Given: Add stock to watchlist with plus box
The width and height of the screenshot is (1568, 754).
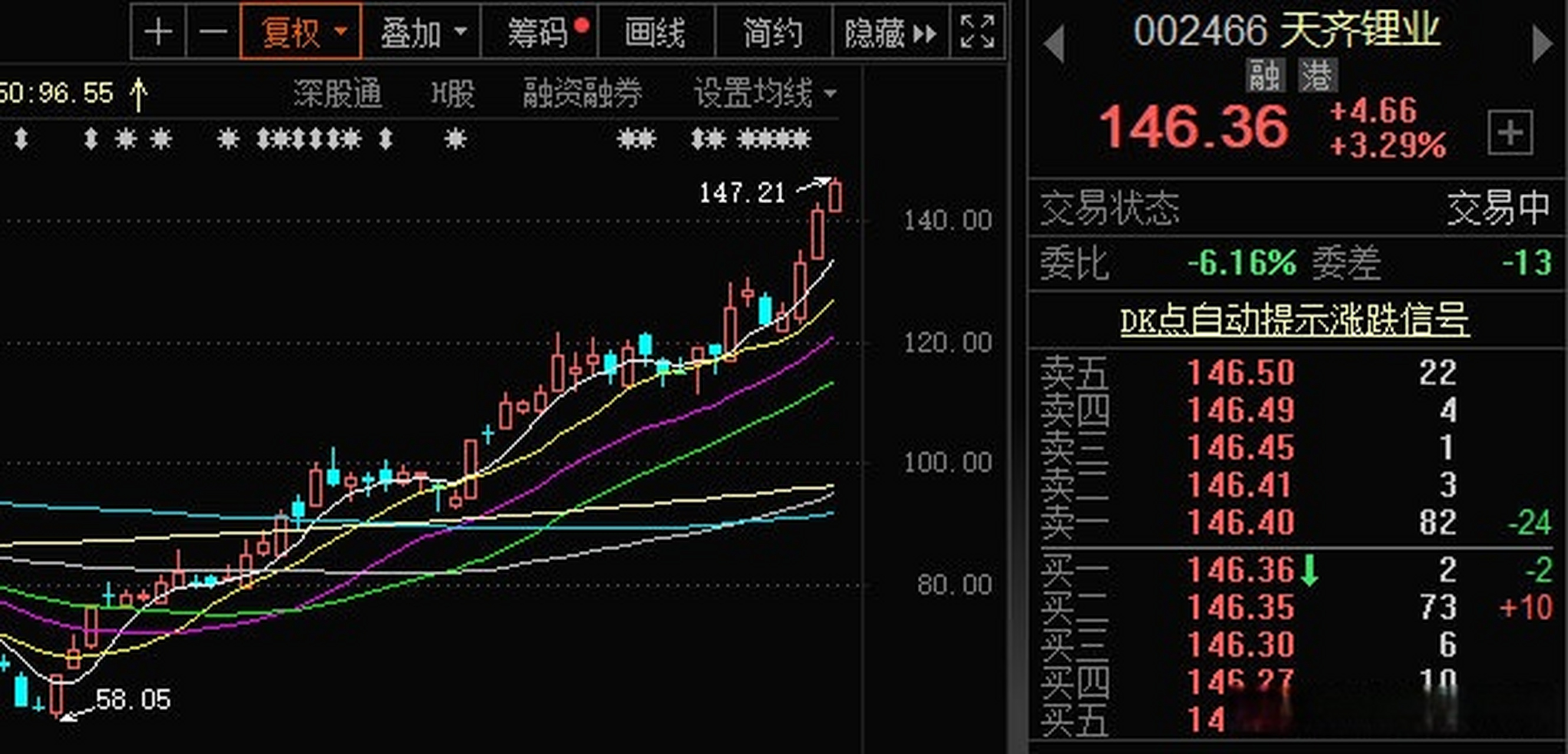Looking at the screenshot, I should 1510,133.
